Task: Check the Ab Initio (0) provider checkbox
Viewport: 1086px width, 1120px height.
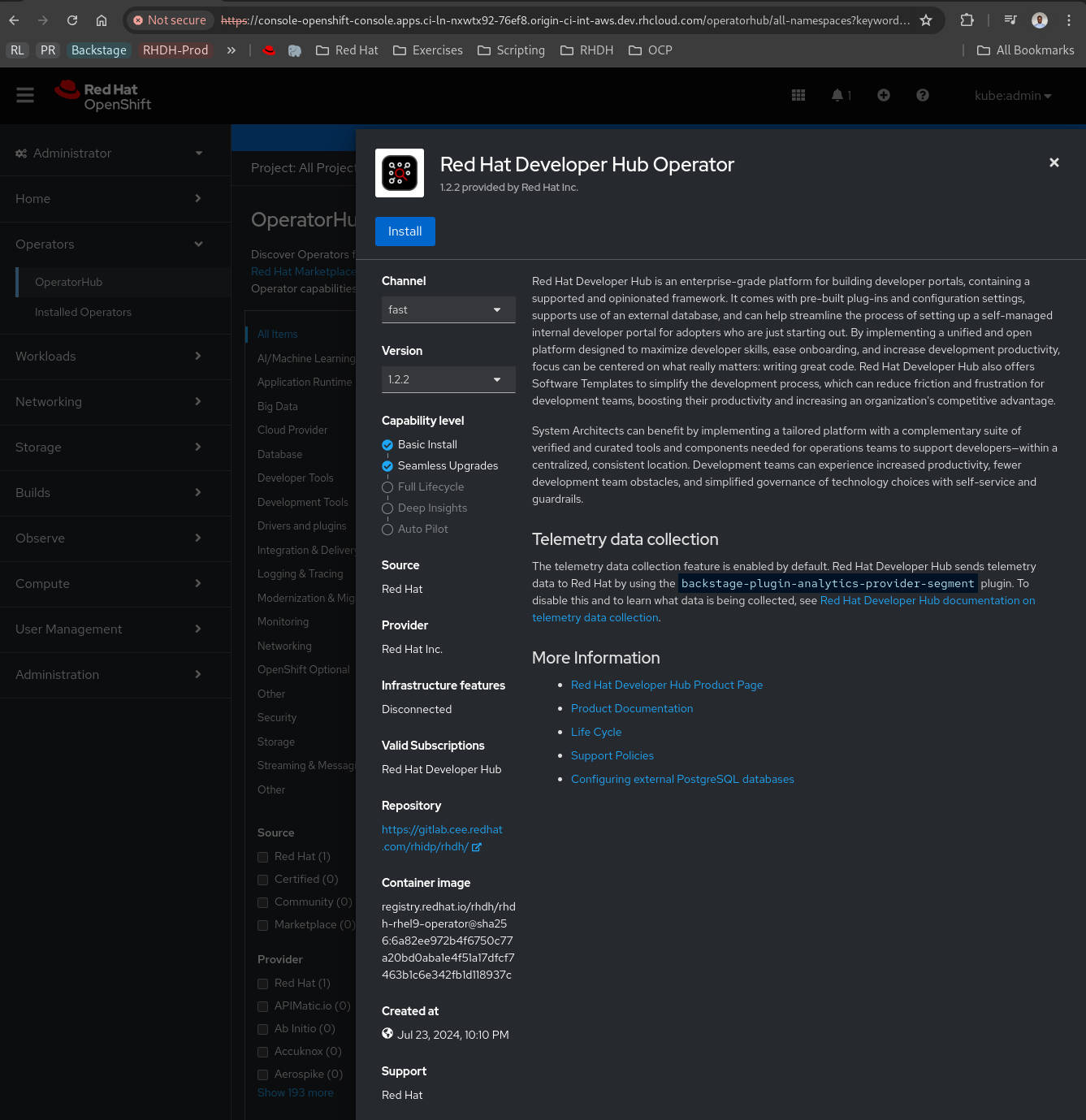Action: 262,1029
